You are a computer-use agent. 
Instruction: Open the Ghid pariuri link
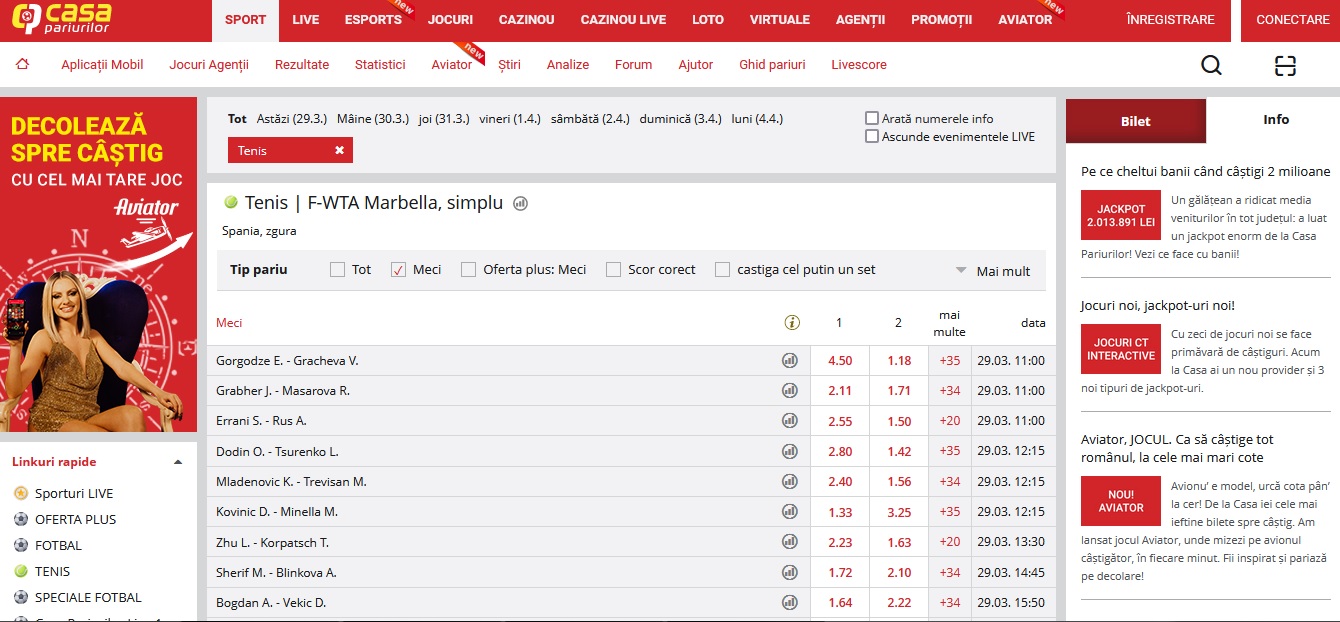[x=772, y=65]
